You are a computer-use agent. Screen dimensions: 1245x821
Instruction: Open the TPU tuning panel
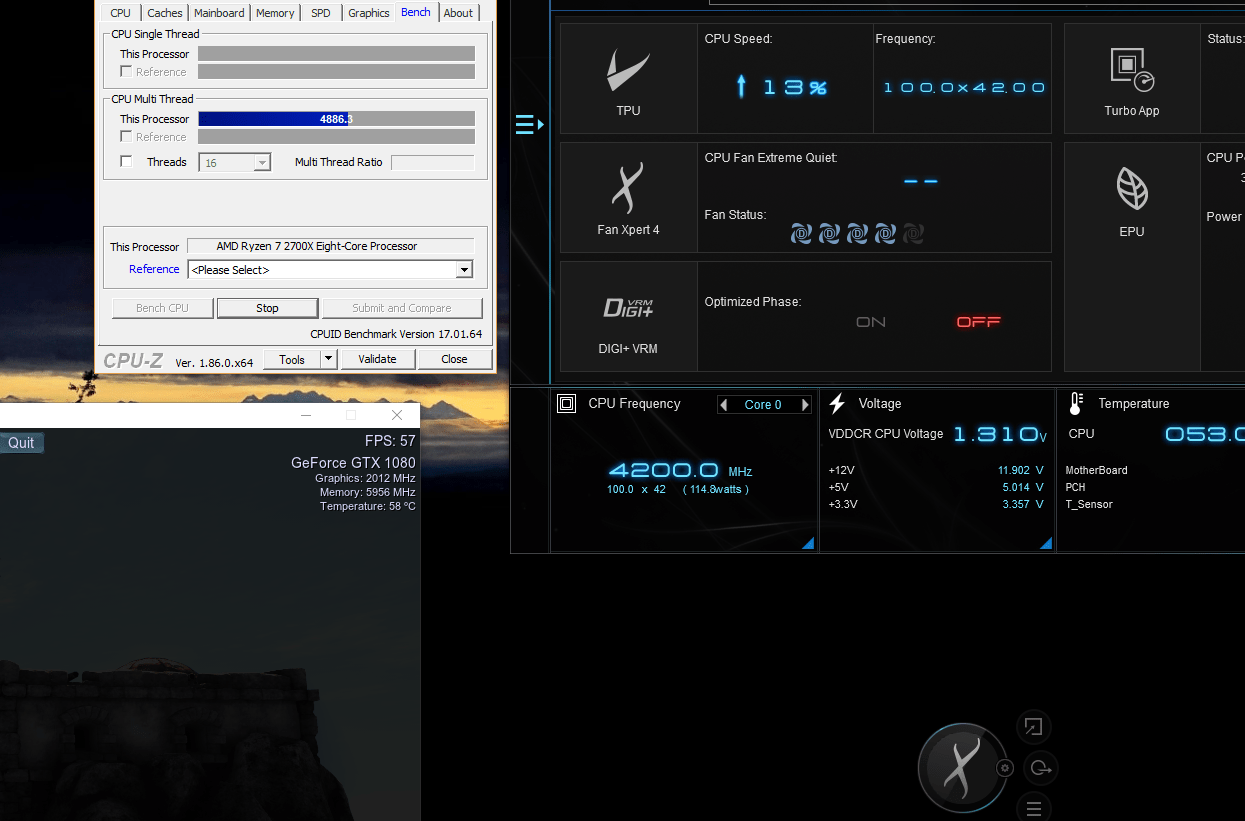click(x=628, y=70)
